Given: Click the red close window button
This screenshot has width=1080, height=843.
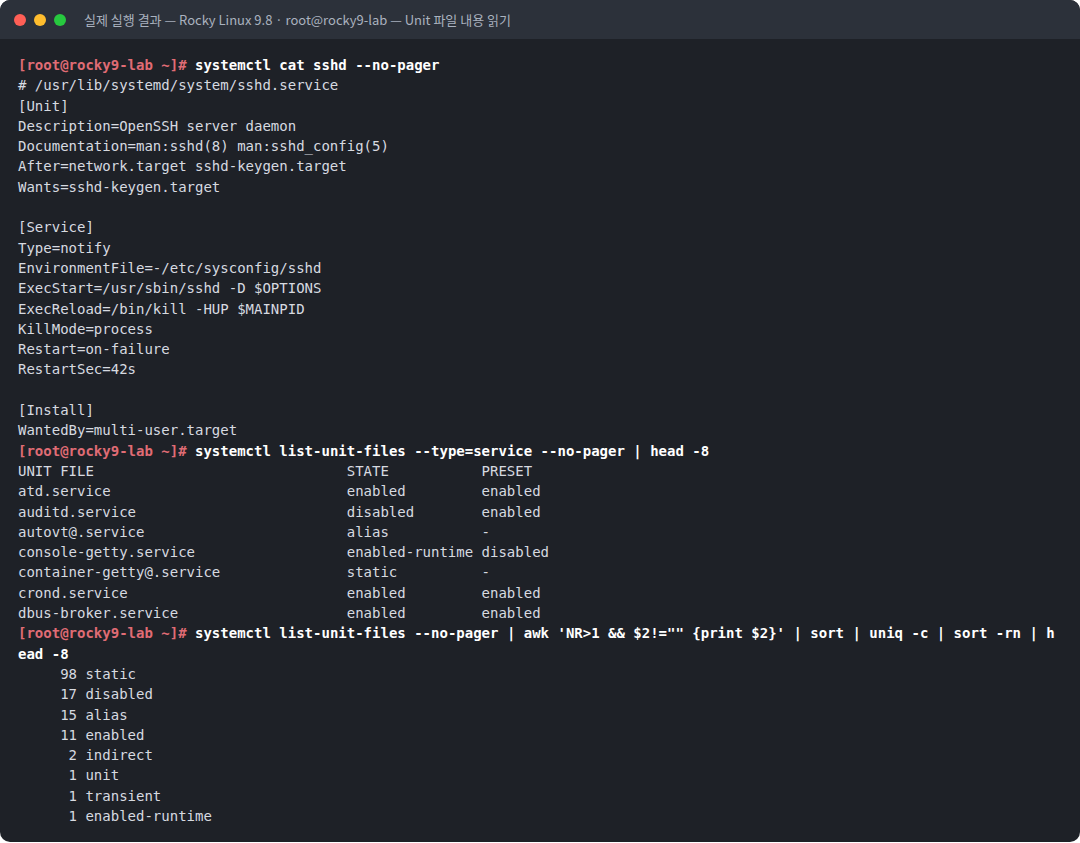Looking at the screenshot, I should (x=20, y=20).
